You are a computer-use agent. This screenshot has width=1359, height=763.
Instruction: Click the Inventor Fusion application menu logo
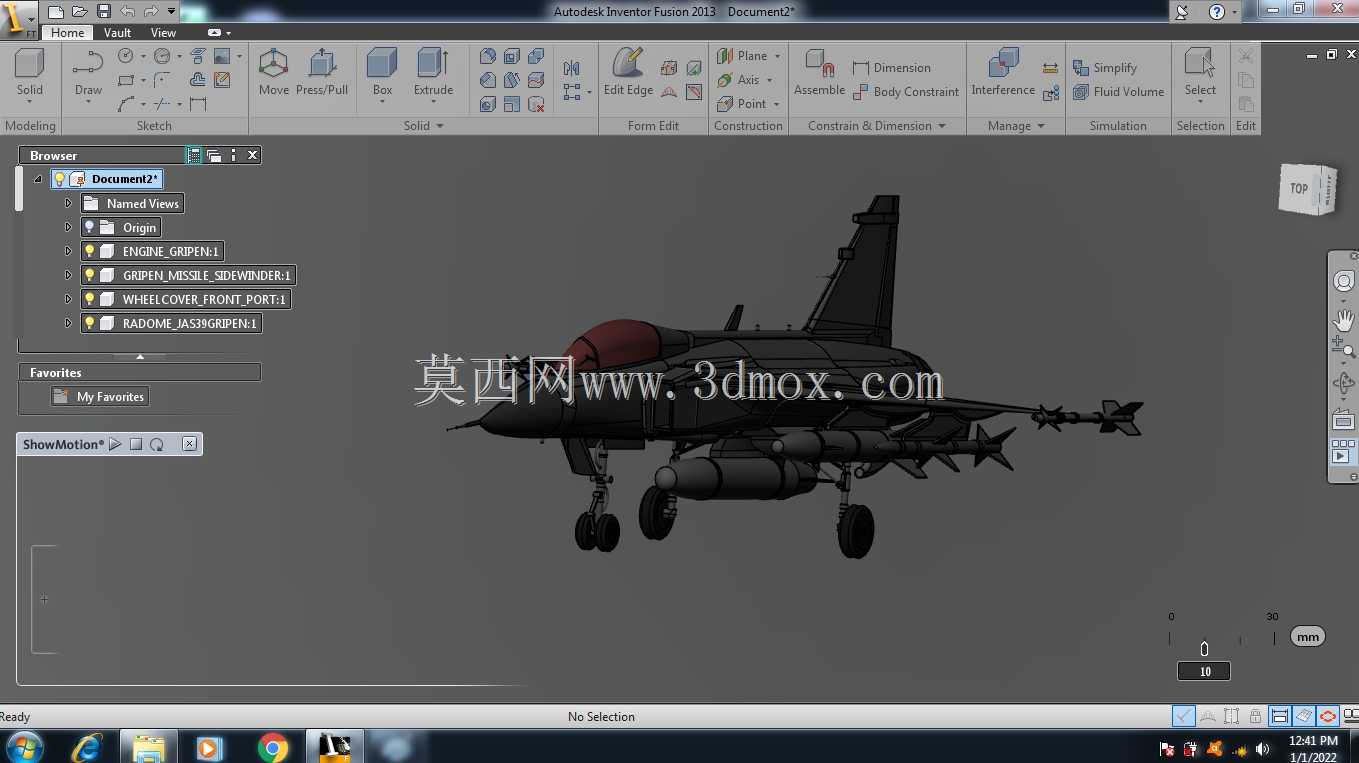tap(18, 20)
